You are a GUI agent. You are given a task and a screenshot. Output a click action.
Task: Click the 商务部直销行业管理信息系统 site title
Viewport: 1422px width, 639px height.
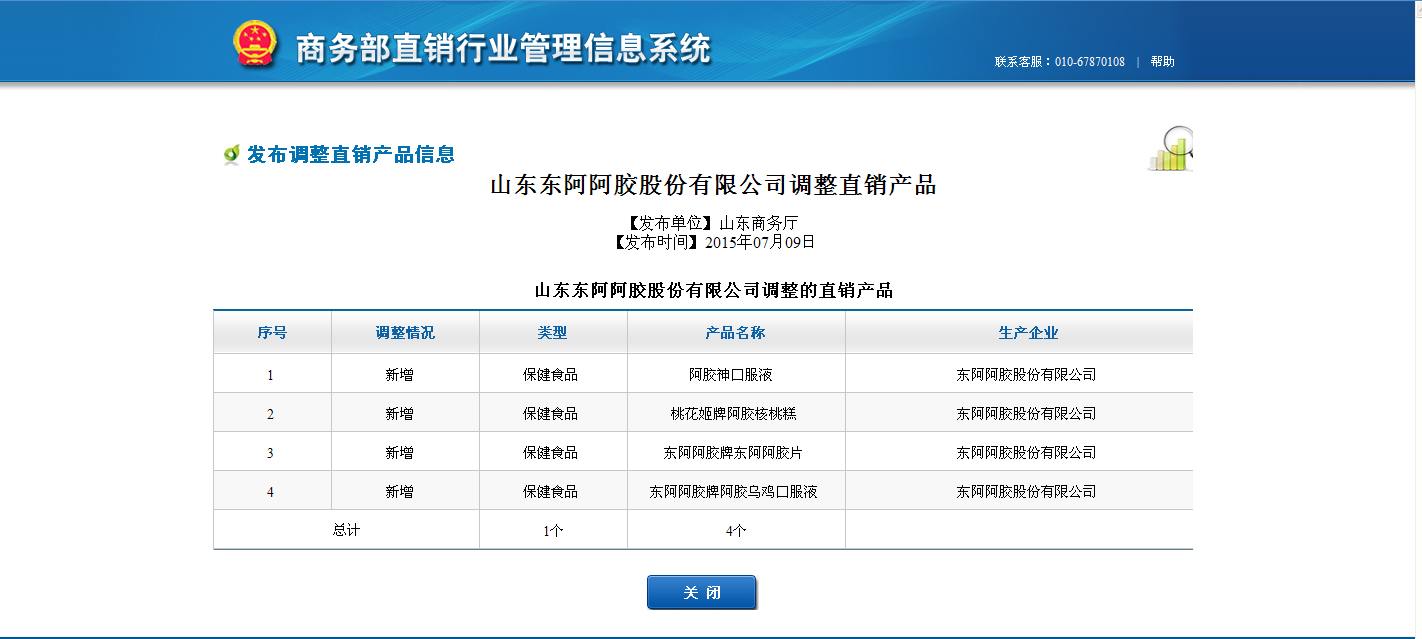click(503, 48)
